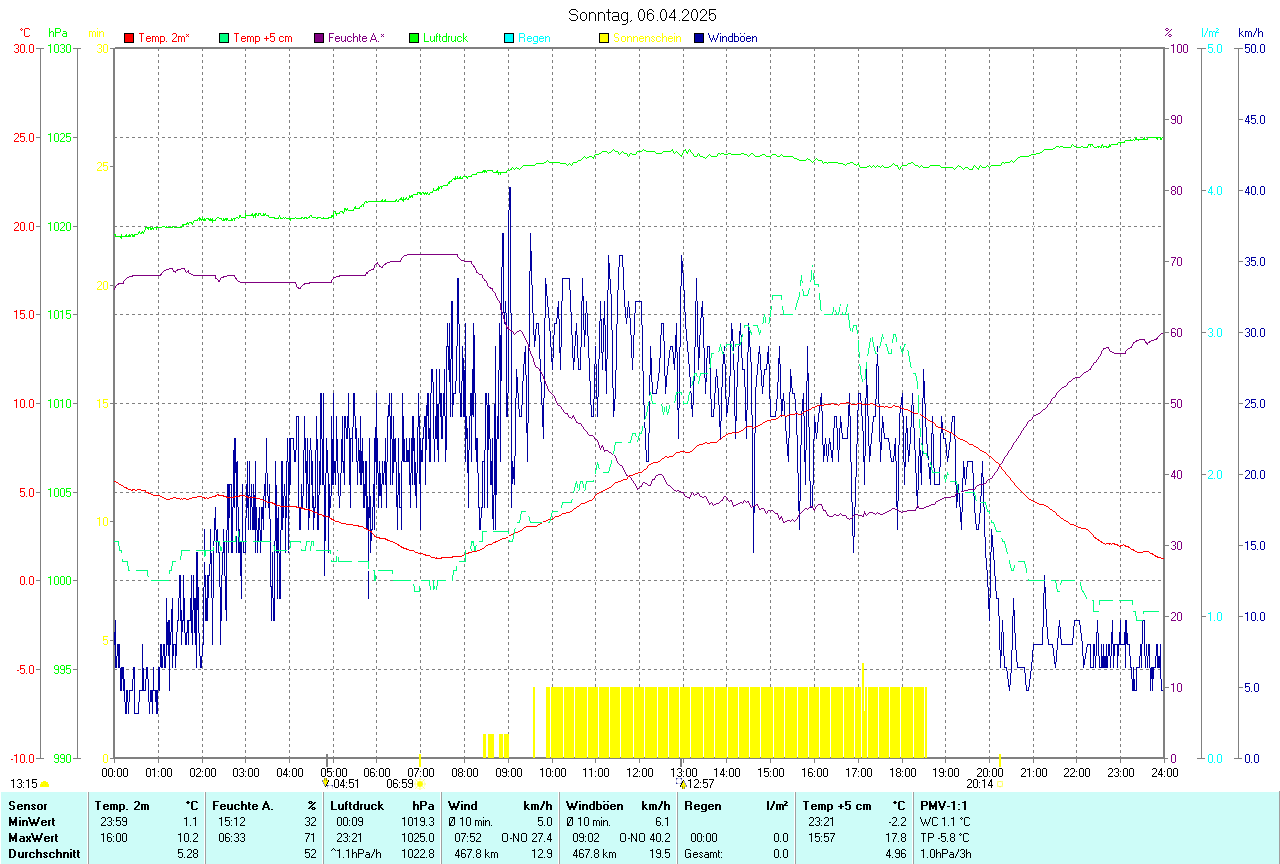This screenshot has width=1280, height=864.
Task: Click the average humidity value 52
Action: coord(311,854)
